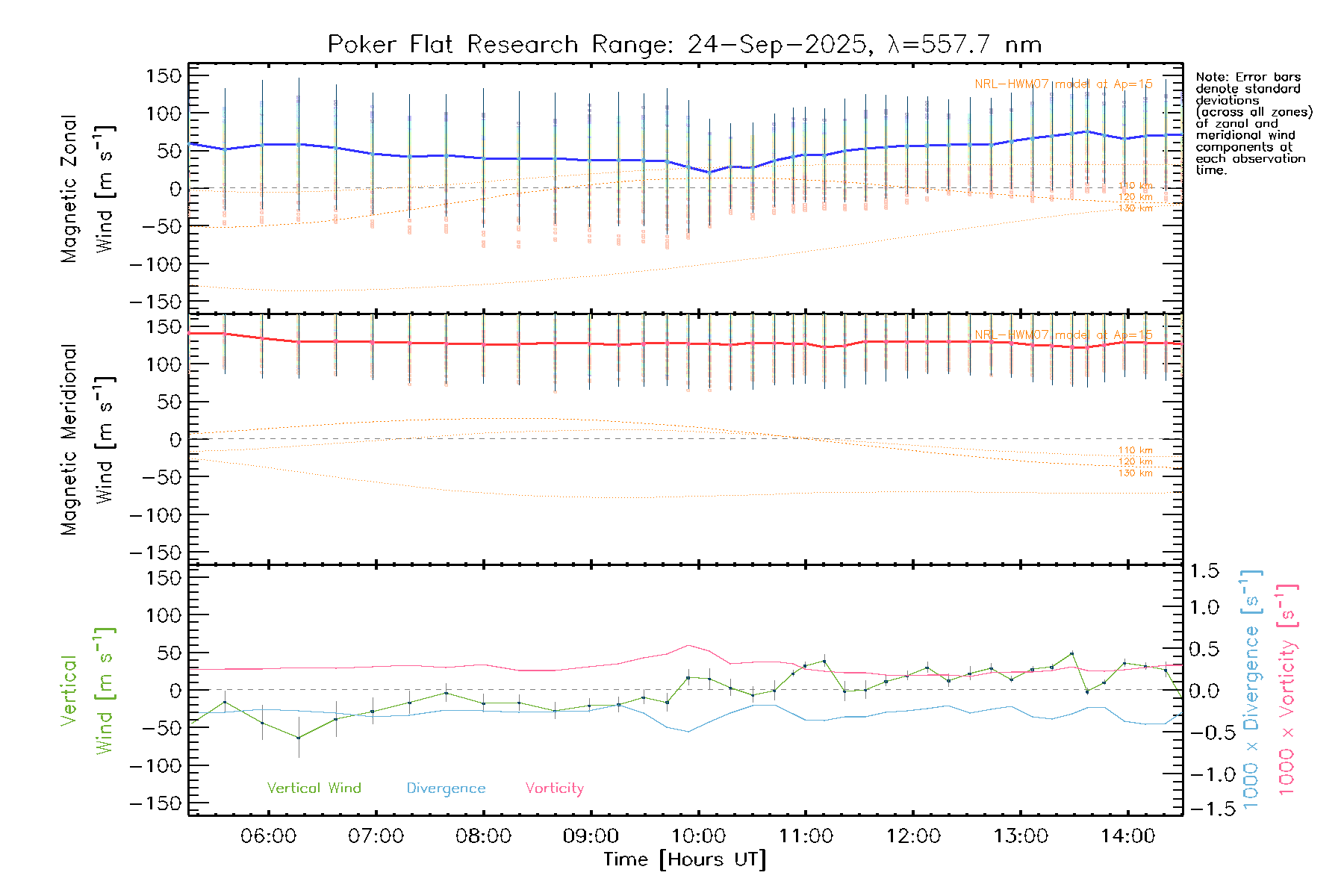Click the blue "Divergence" legend label
Screen dimensions: 1344x896
tap(446, 788)
